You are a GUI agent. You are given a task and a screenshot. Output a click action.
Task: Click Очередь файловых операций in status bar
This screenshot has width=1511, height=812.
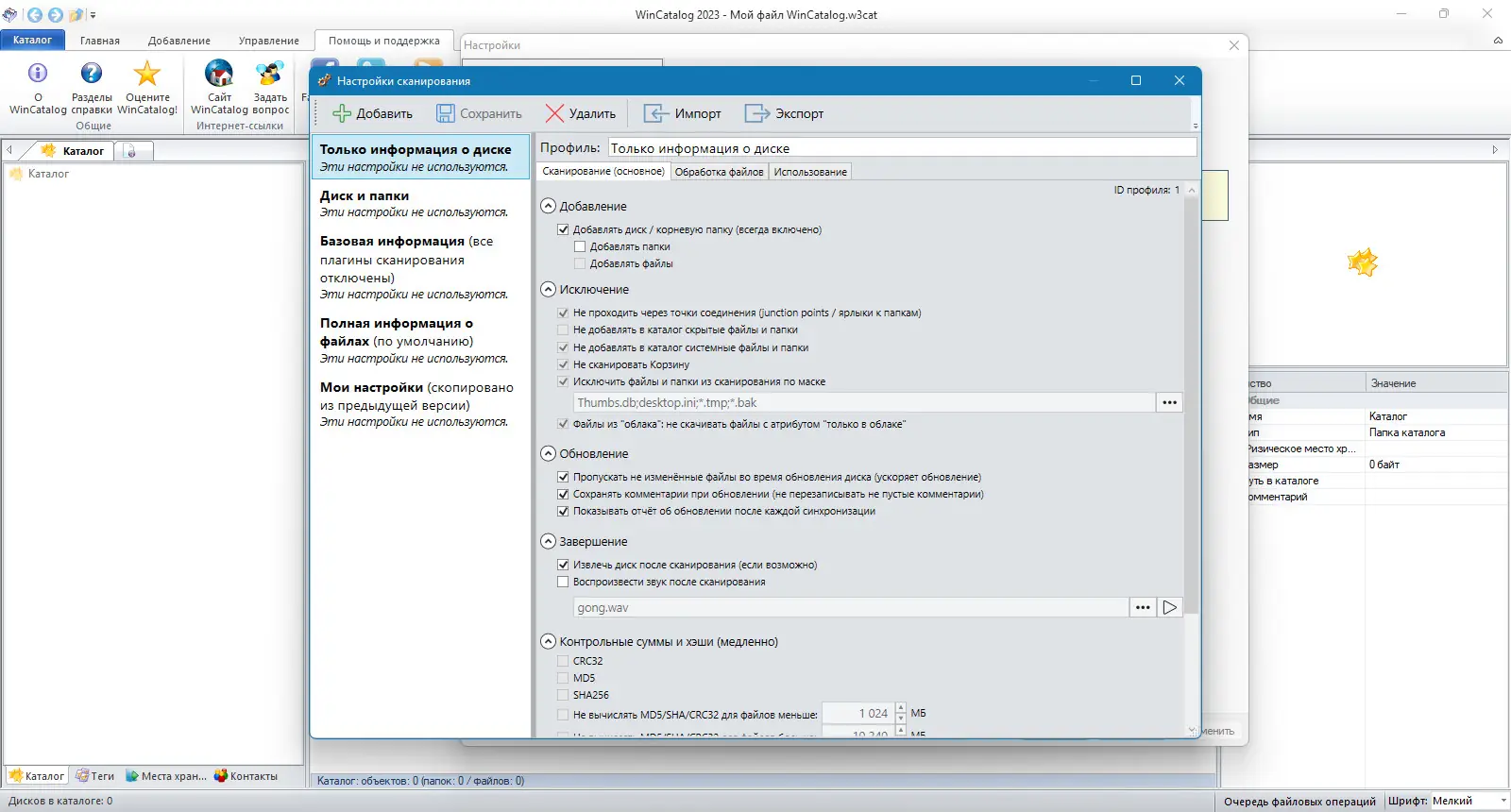click(x=1299, y=802)
